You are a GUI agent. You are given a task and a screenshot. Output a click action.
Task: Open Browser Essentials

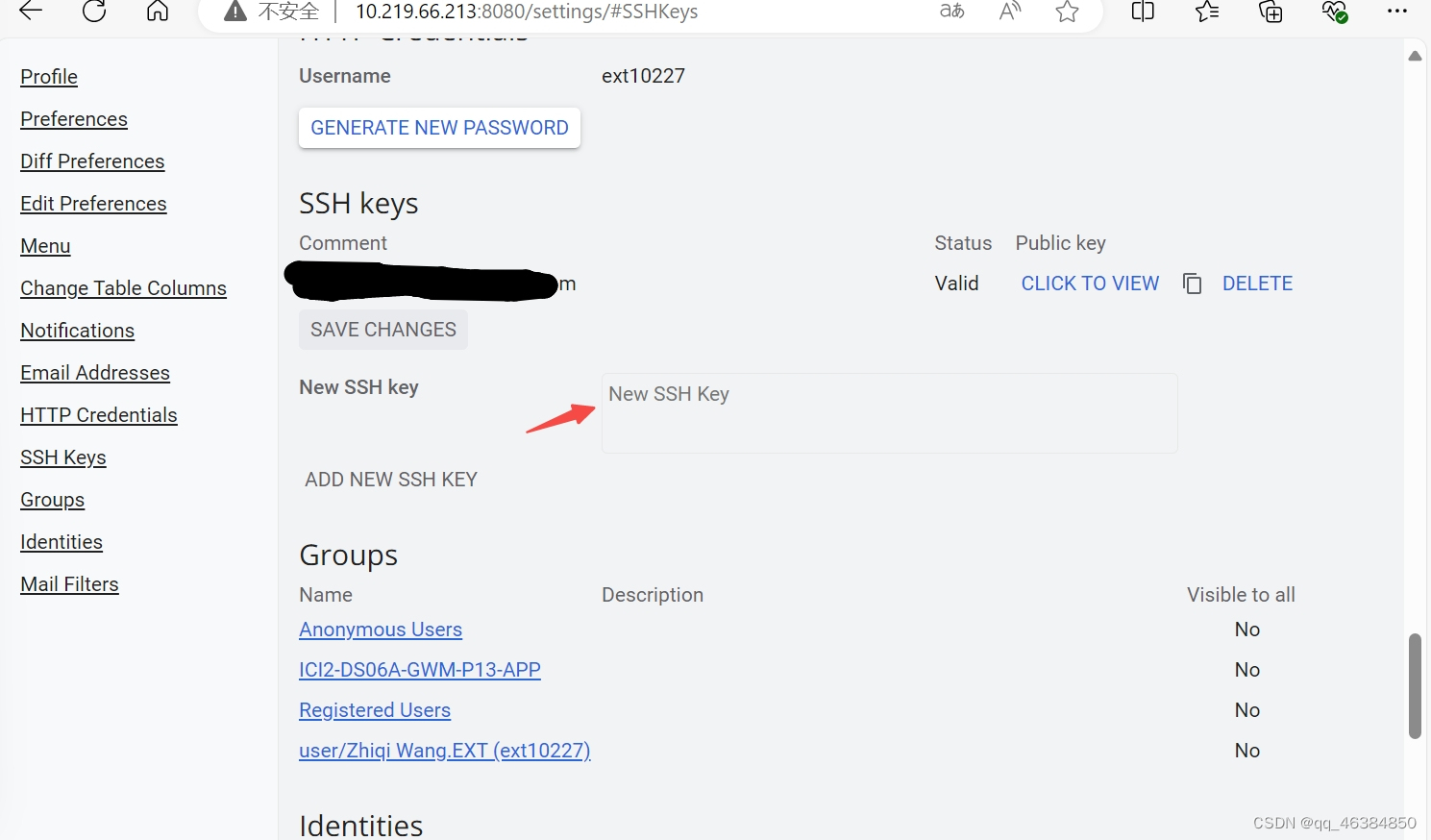click(x=1334, y=12)
